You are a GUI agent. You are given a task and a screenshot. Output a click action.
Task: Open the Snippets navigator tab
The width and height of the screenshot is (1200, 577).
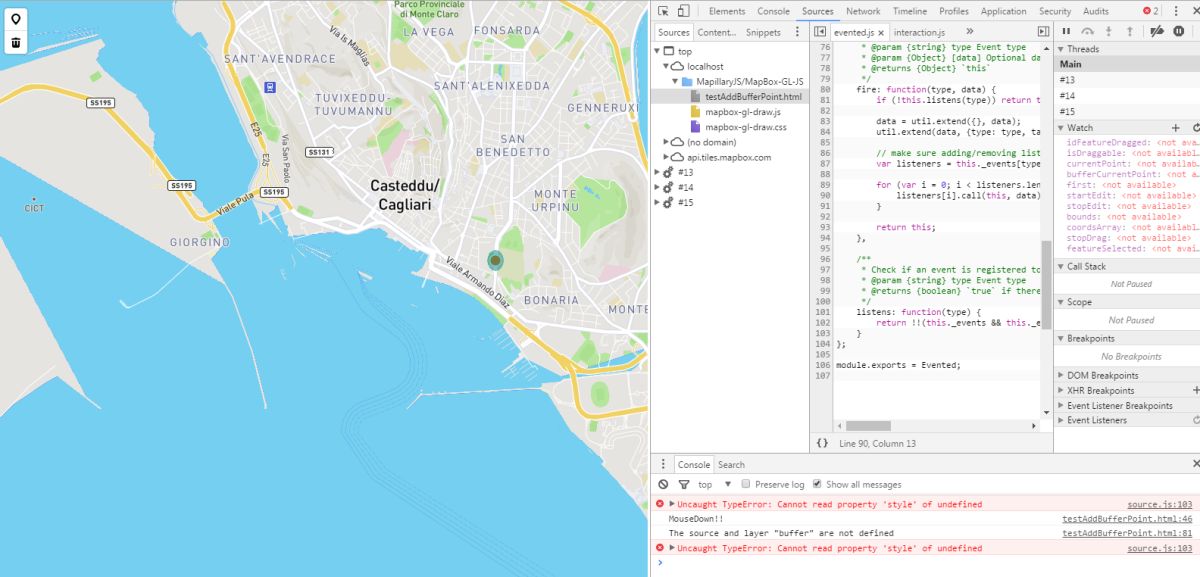tap(763, 32)
